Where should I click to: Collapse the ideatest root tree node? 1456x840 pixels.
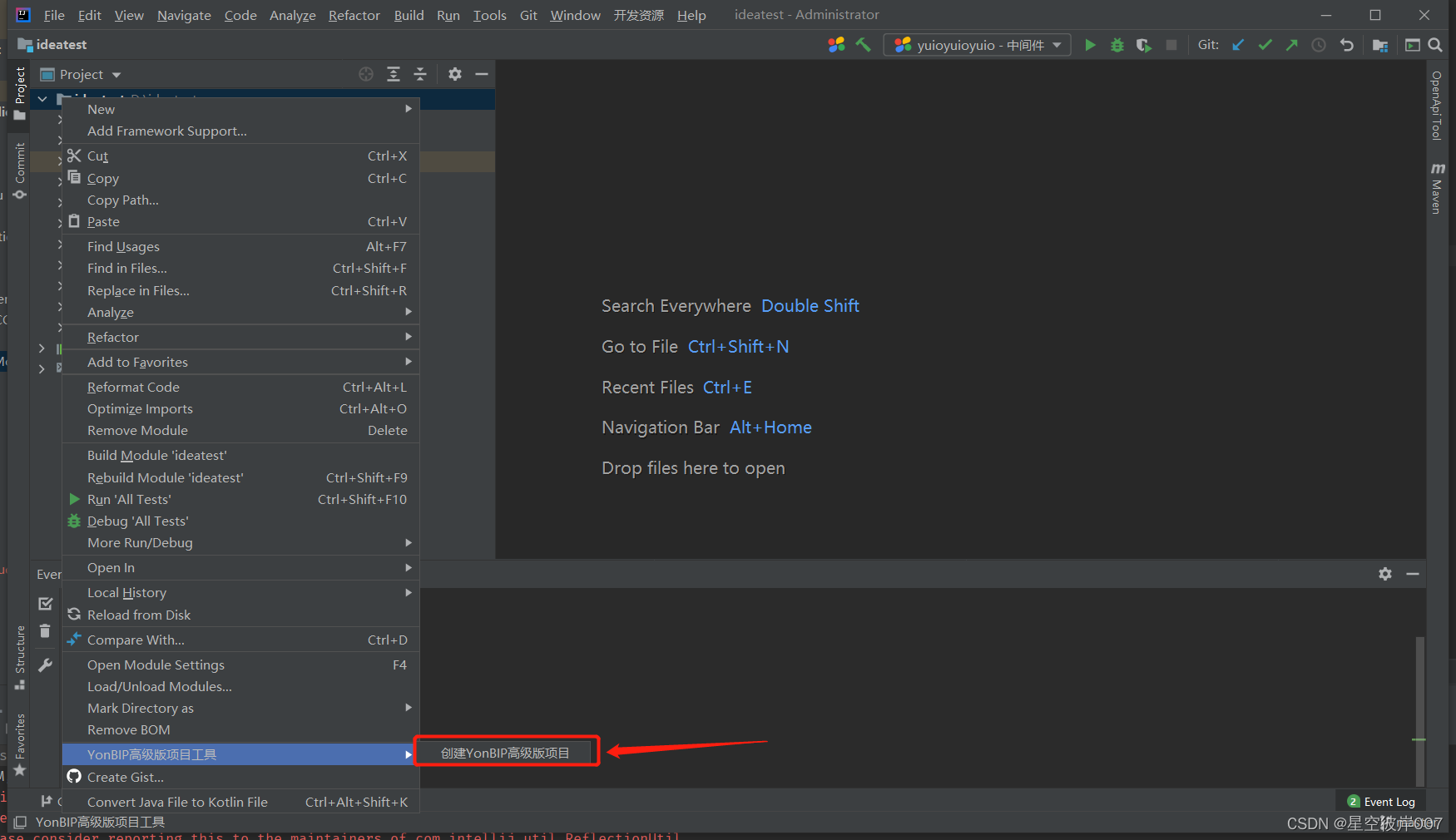click(x=42, y=99)
